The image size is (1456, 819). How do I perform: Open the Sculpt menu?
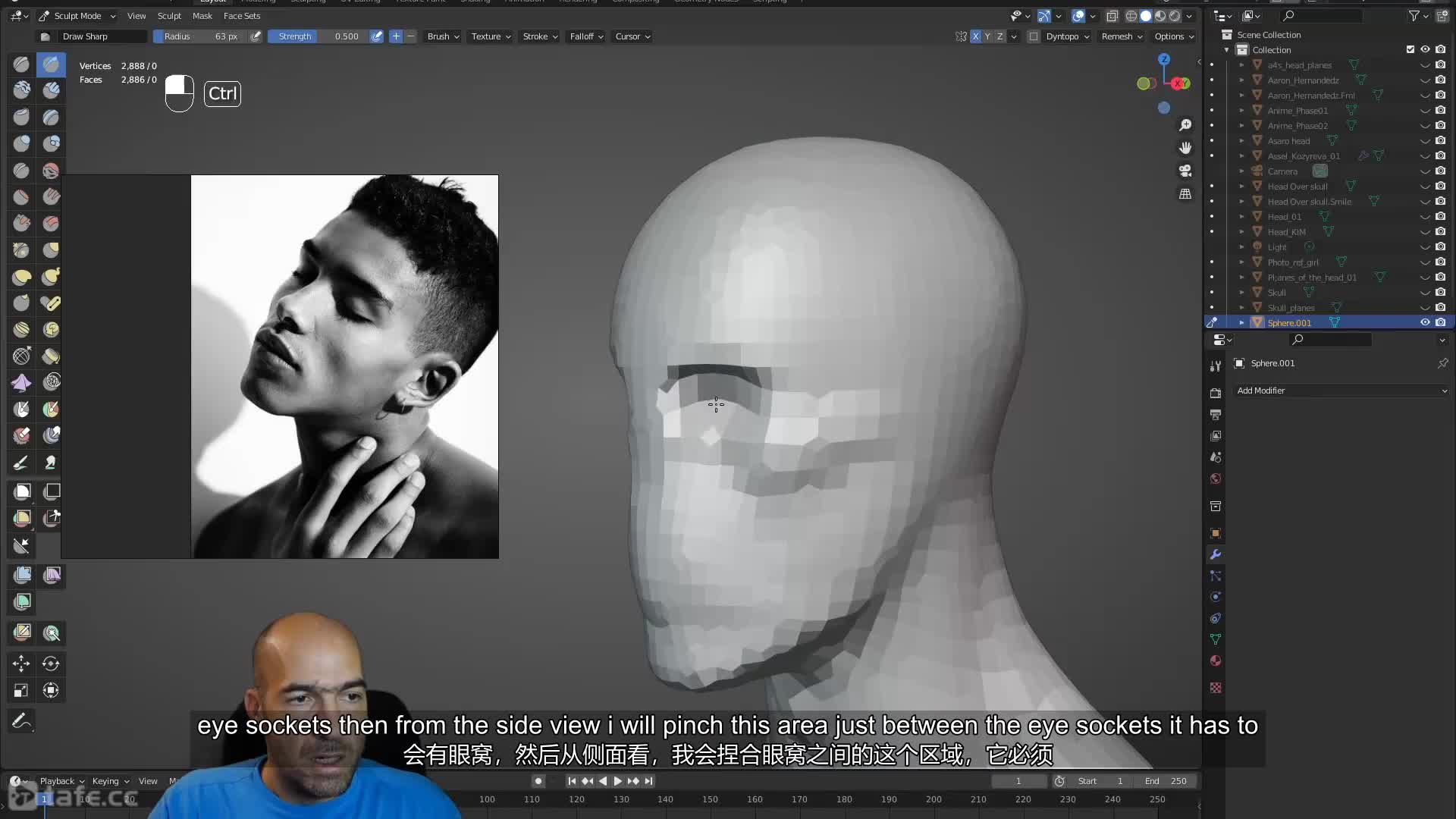[169, 16]
